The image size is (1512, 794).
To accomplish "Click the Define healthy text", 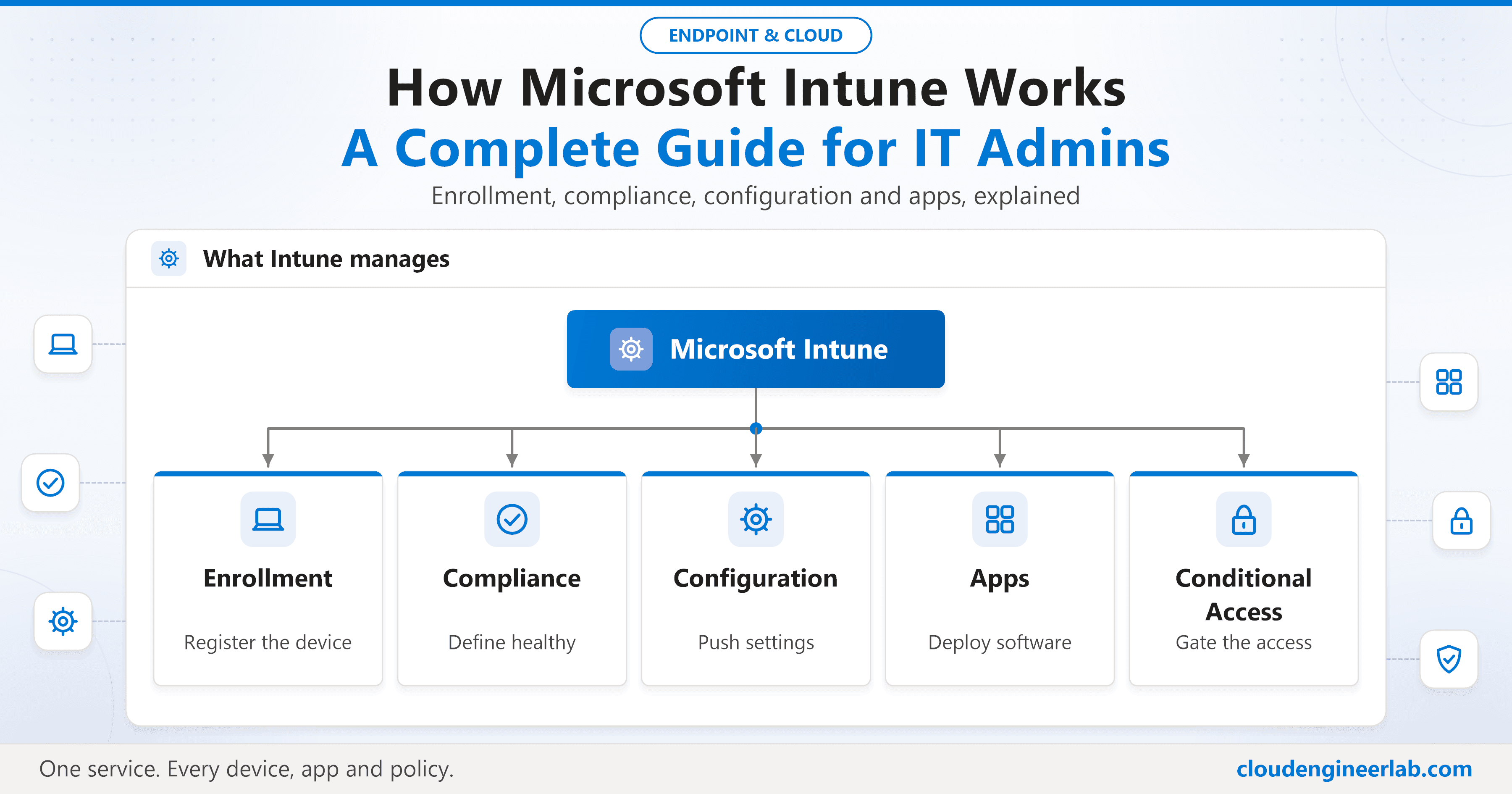I will tap(512, 642).
